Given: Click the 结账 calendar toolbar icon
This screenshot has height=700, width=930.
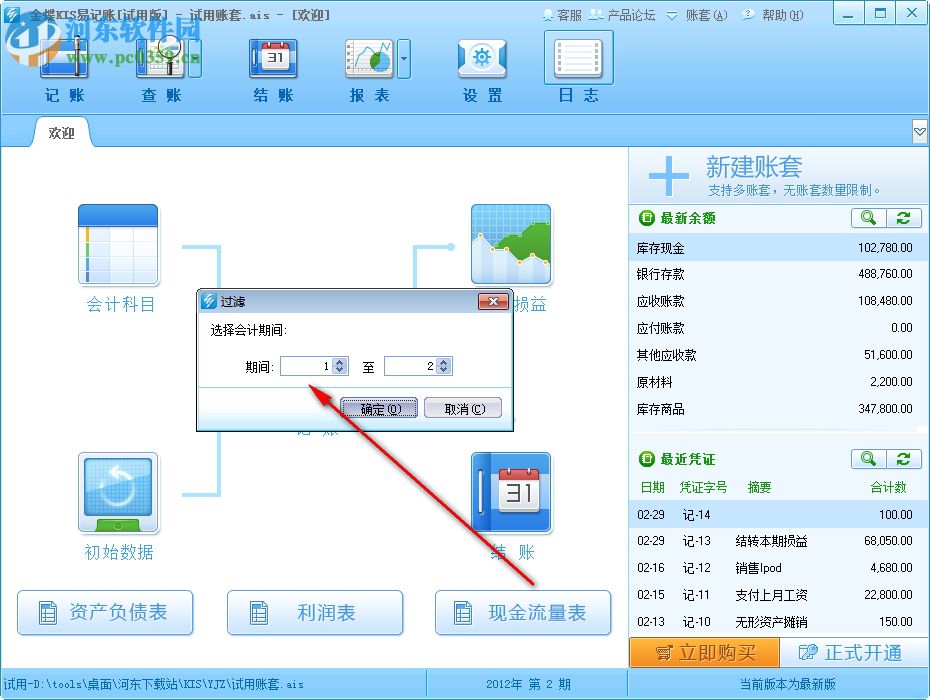Looking at the screenshot, I should tap(272, 58).
